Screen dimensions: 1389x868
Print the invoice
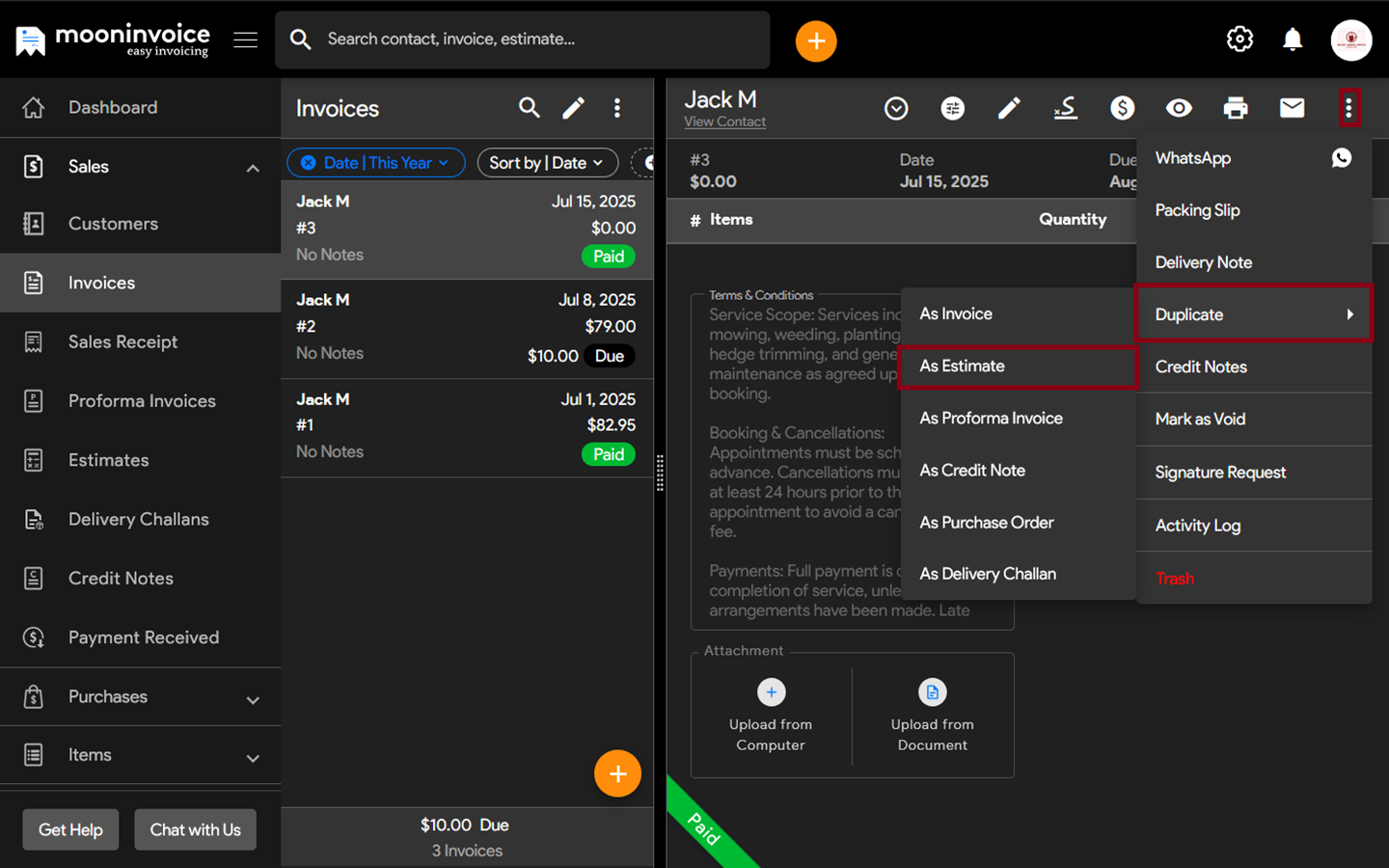click(x=1236, y=108)
